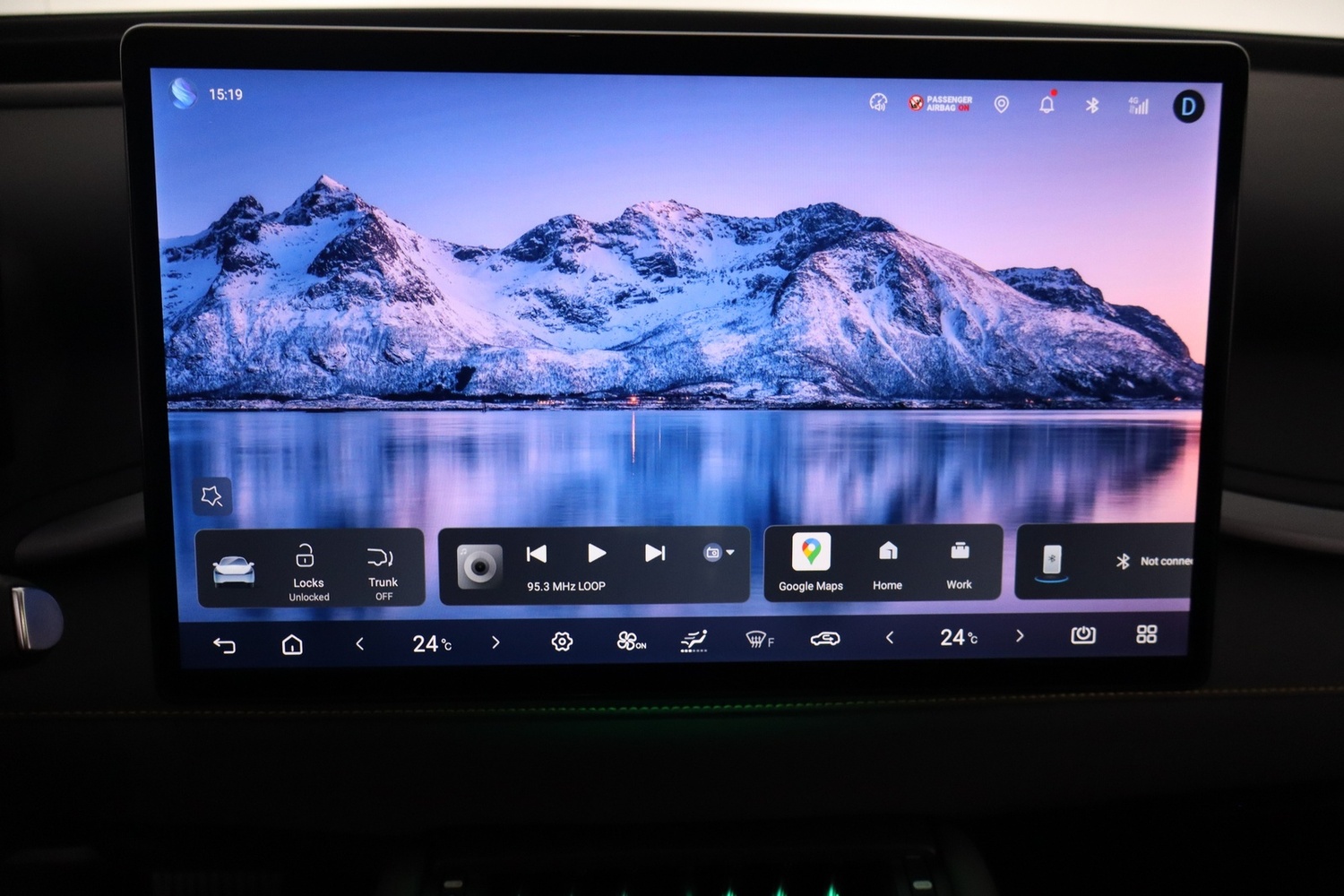The width and height of the screenshot is (1344, 896).
Task: Open vehicle settings gear icon
Action: (x=562, y=642)
